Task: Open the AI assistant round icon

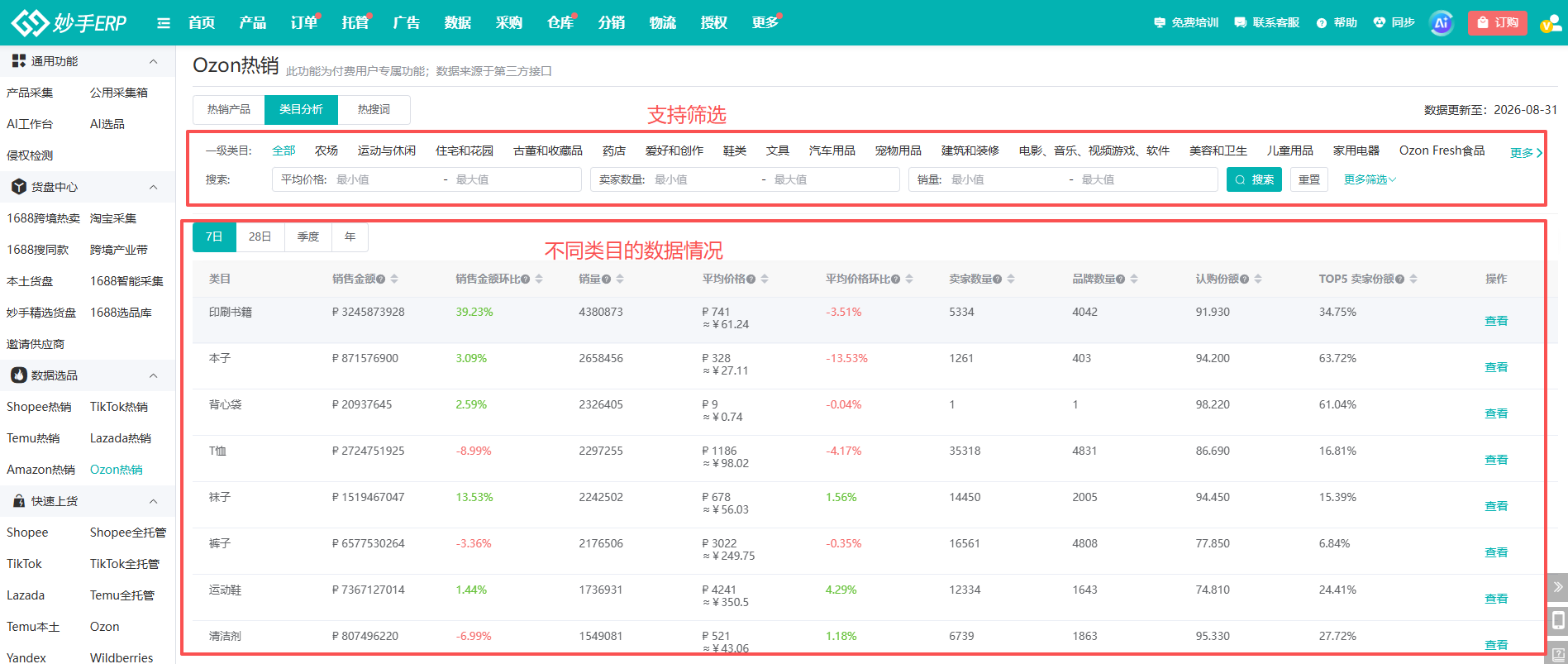Action: [x=1442, y=23]
